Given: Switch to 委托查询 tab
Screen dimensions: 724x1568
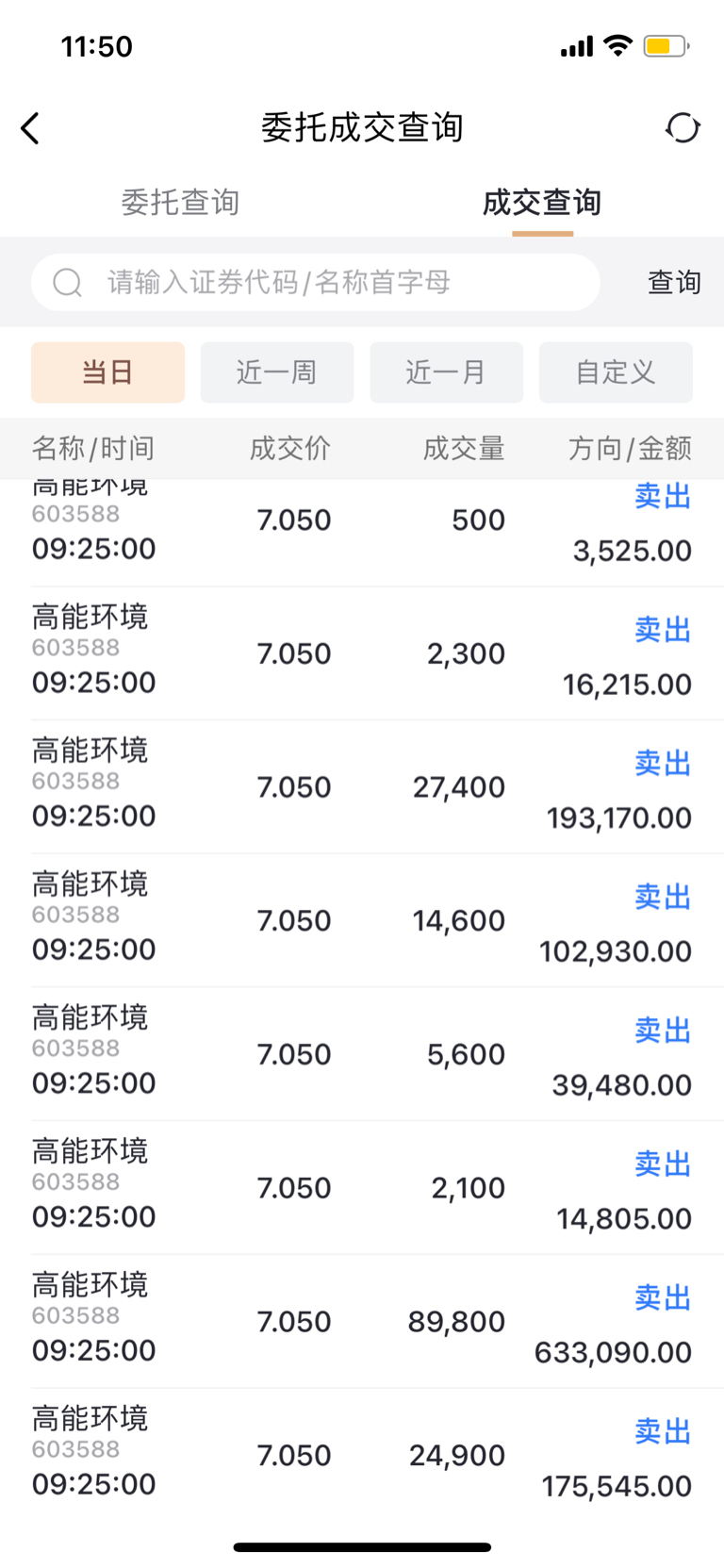Looking at the screenshot, I should click(180, 203).
